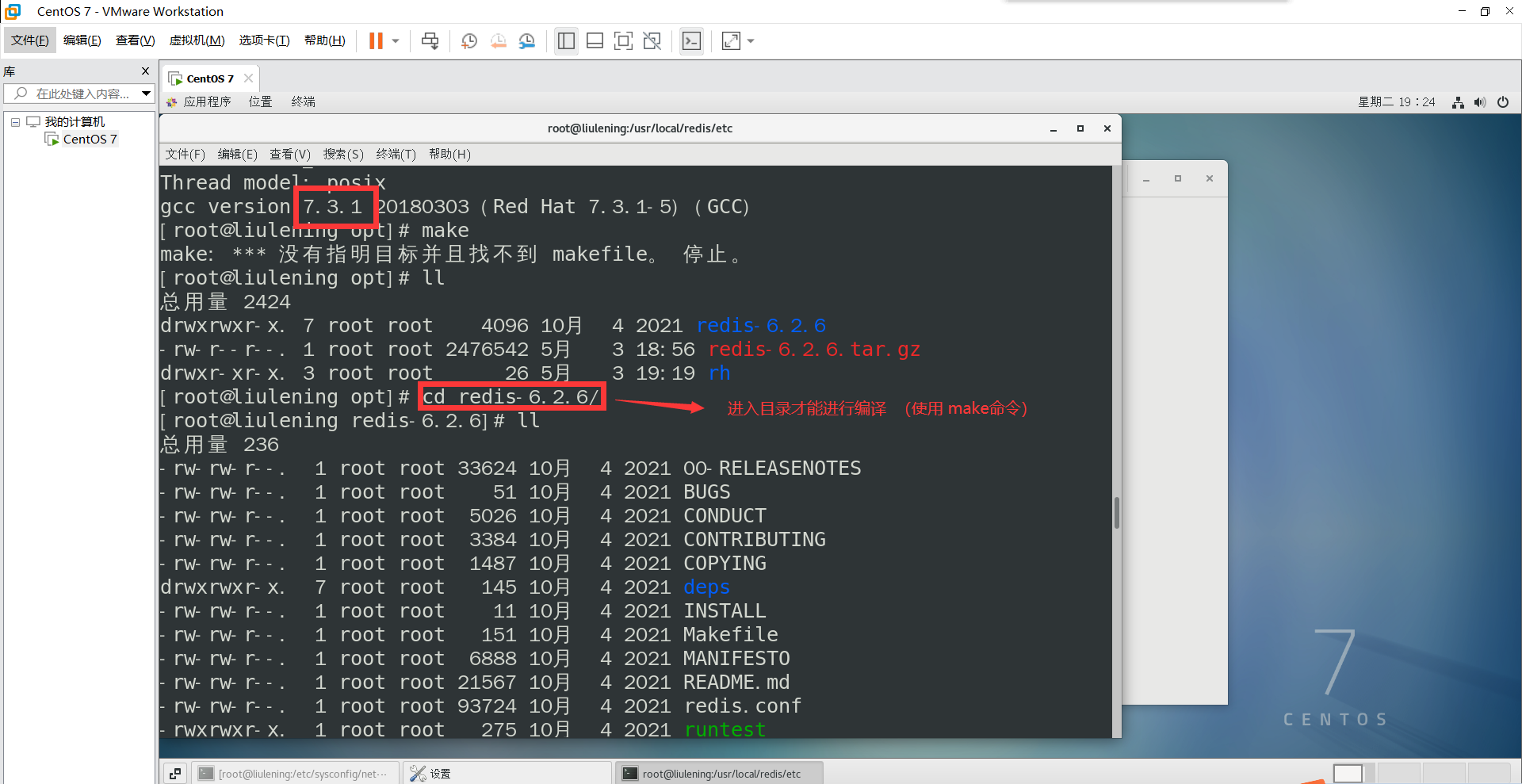Open the snapshot manager
The image size is (1522, 784).
(527, 40)
